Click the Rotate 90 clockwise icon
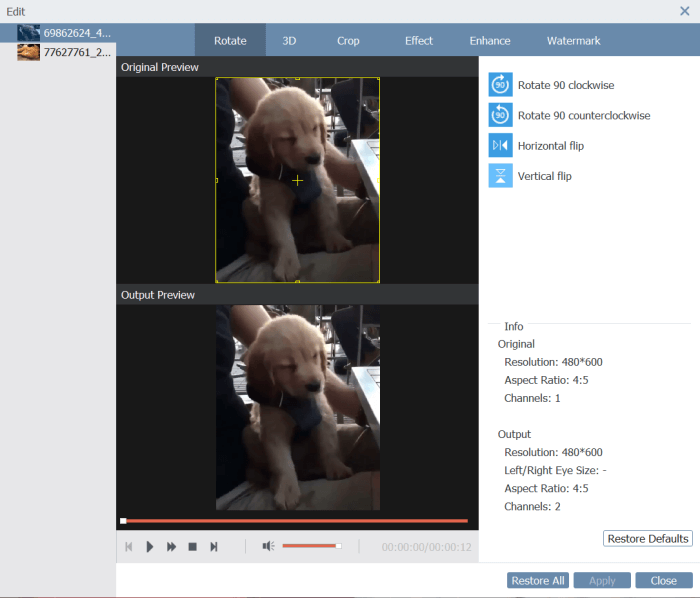Viewport: 700px width, 598px height. tap(500, 85)
